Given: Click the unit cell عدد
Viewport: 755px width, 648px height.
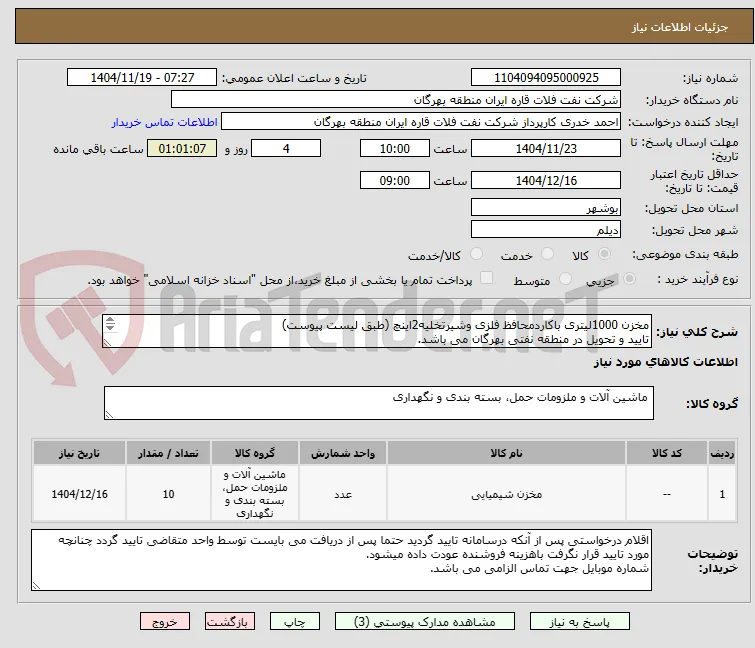Looking at the screenshot, I should point(343,494).
